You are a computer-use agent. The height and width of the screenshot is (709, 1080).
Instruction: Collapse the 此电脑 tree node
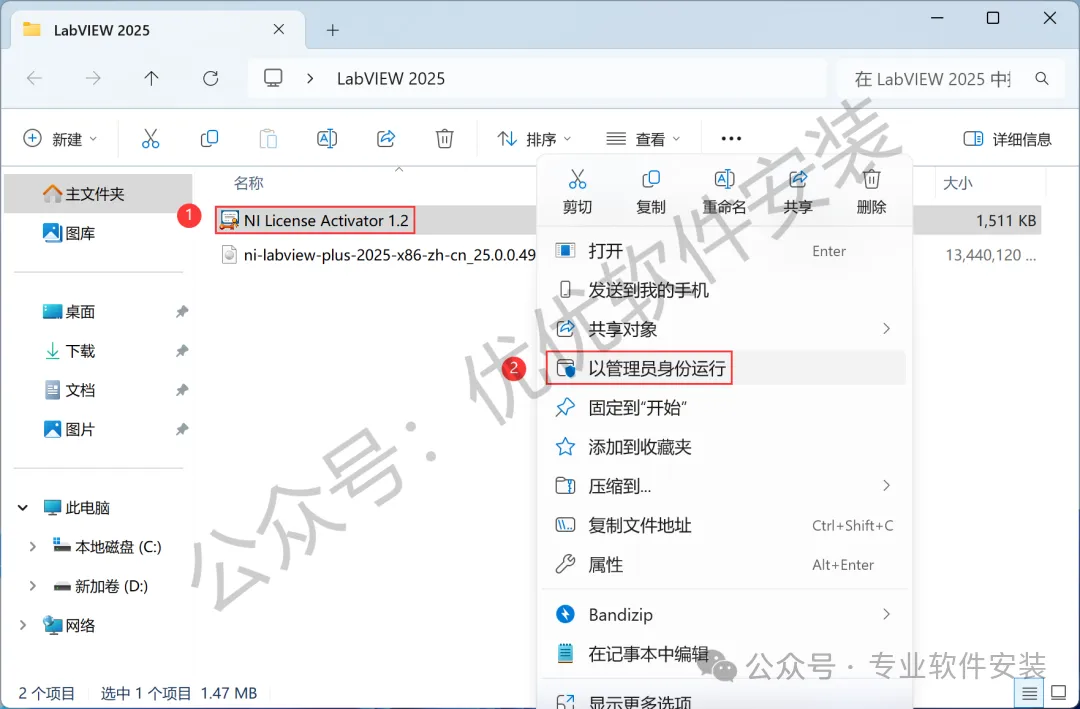[x=23, y=508]
